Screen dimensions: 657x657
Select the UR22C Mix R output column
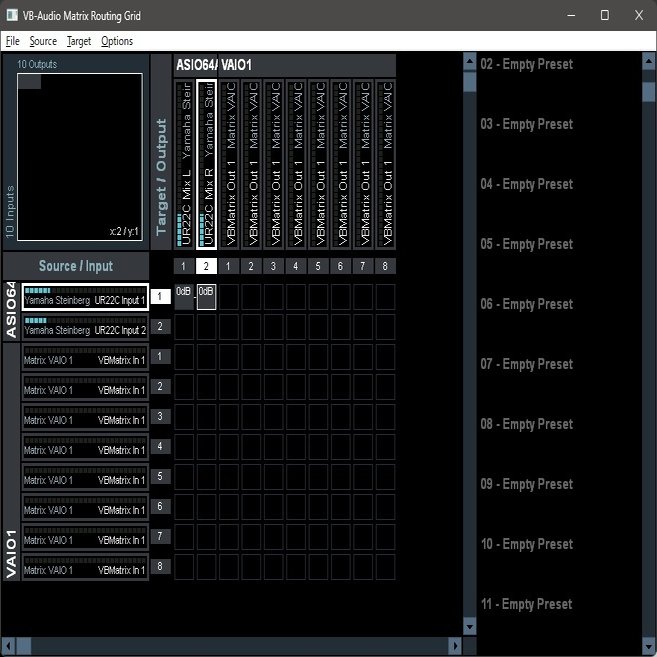[x=206, y=163]
